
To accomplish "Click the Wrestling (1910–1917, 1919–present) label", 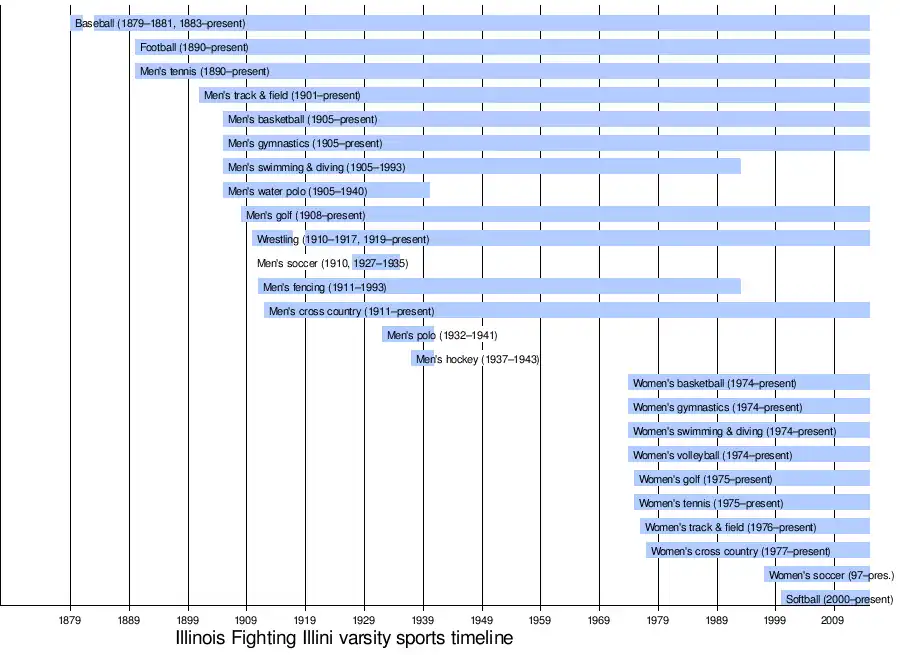I will tap(342, 239).
